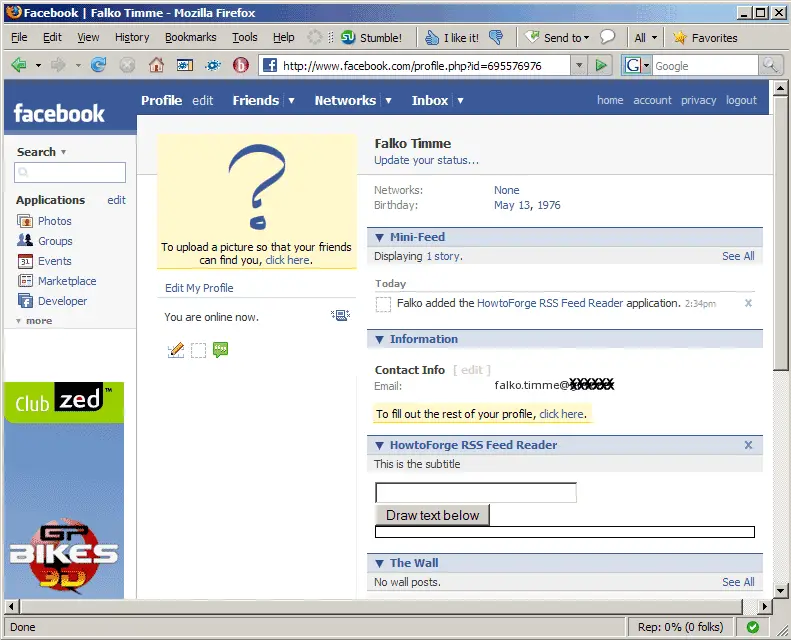Close the HowtoForge RSS Feed Reader box
Image resolution: width=791 pixels, height=640 pixels.
click(x=748, y=445)
